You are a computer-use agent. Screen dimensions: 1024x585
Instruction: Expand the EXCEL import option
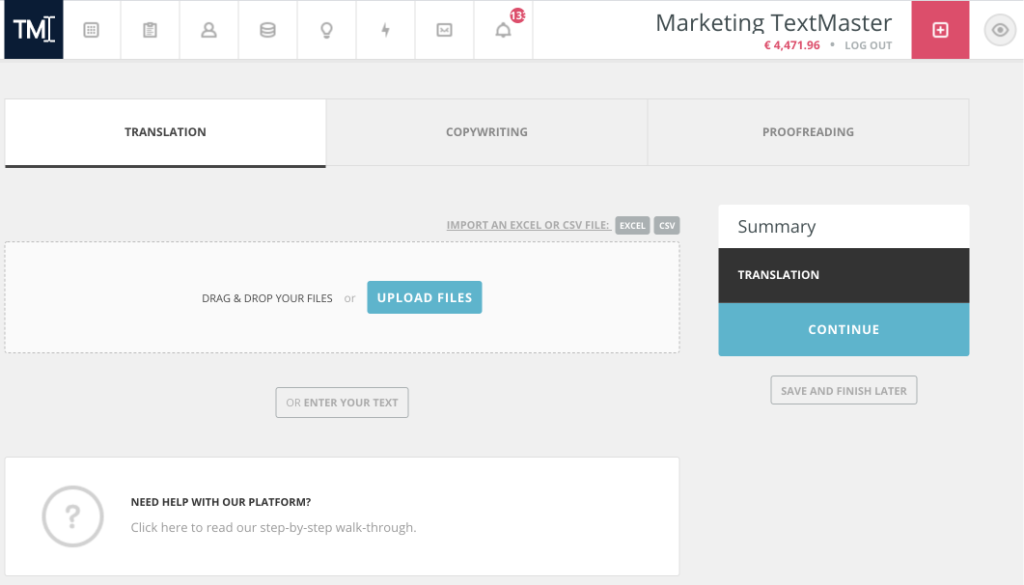(632, 225)
